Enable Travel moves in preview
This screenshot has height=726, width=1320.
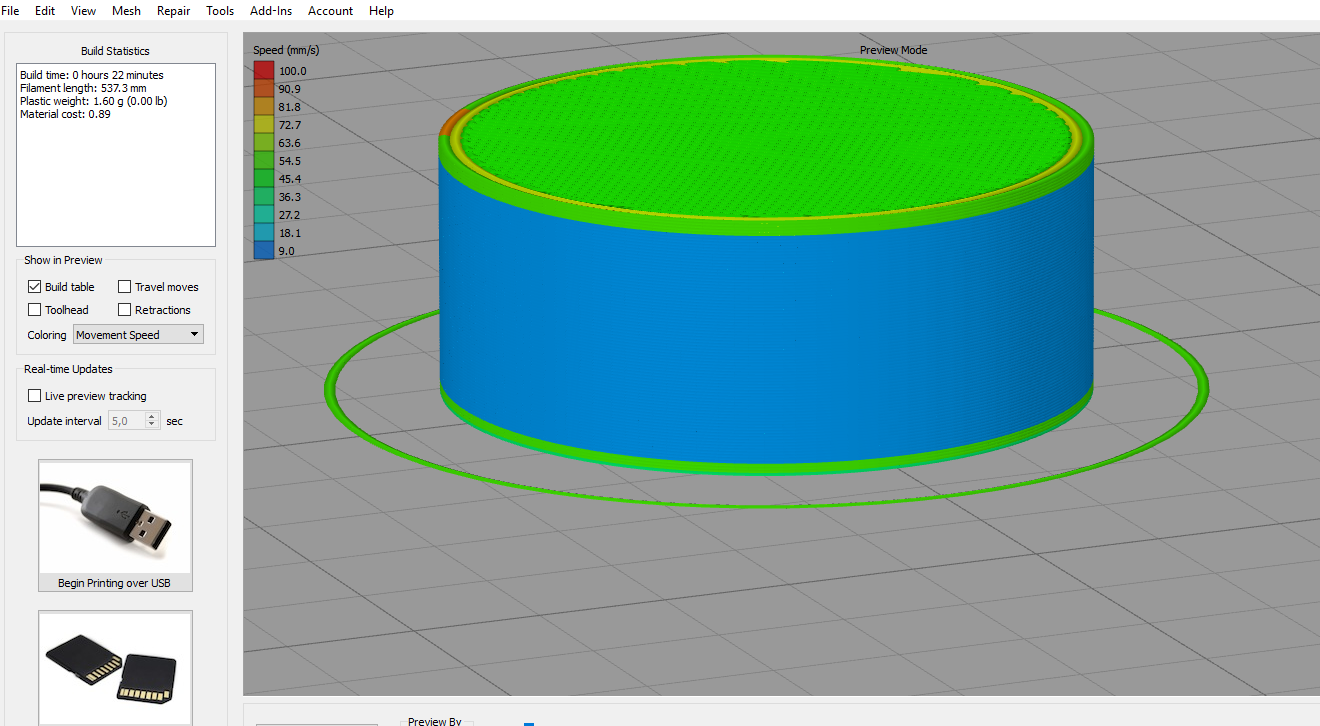pyautogui.click(x=125, y=287)
